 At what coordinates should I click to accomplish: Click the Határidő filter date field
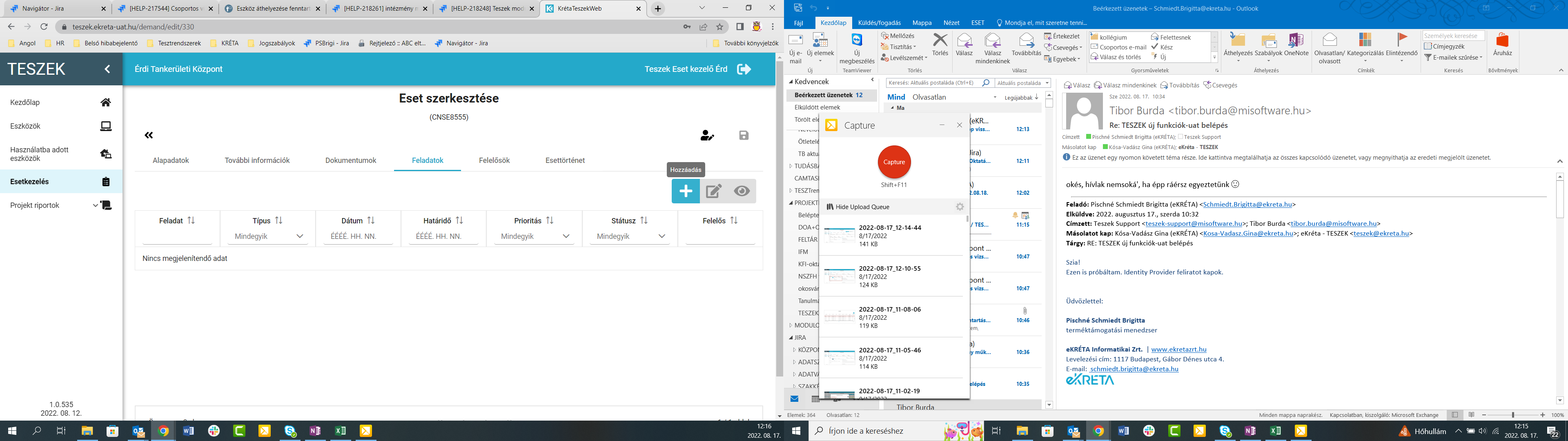[443, 236]
